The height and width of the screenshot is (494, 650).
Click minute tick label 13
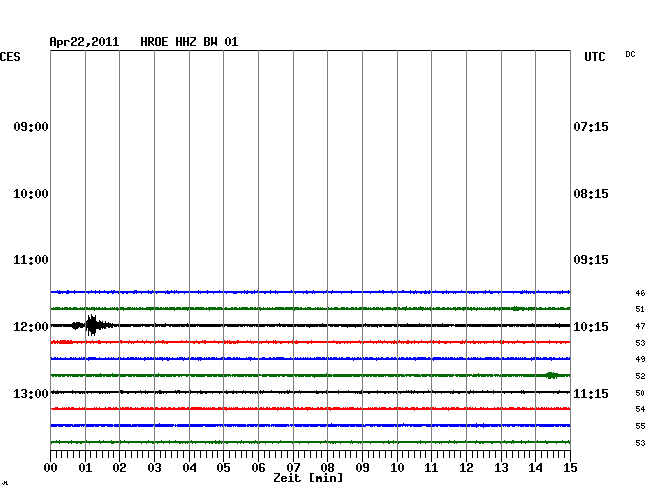tap(501, 468)
